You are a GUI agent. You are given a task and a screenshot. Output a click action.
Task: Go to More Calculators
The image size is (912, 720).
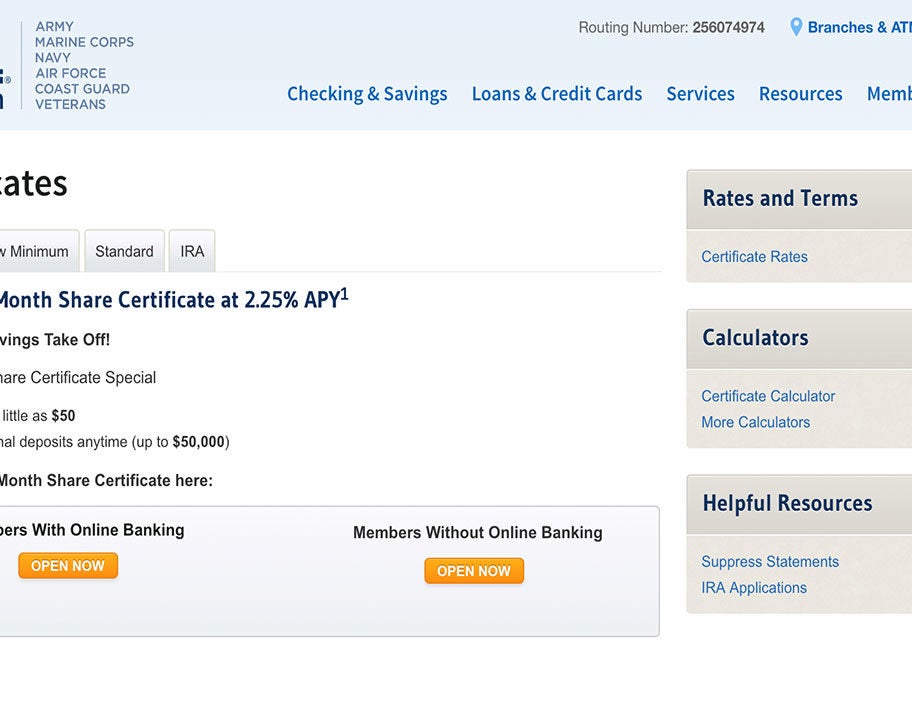pos(755,422)
